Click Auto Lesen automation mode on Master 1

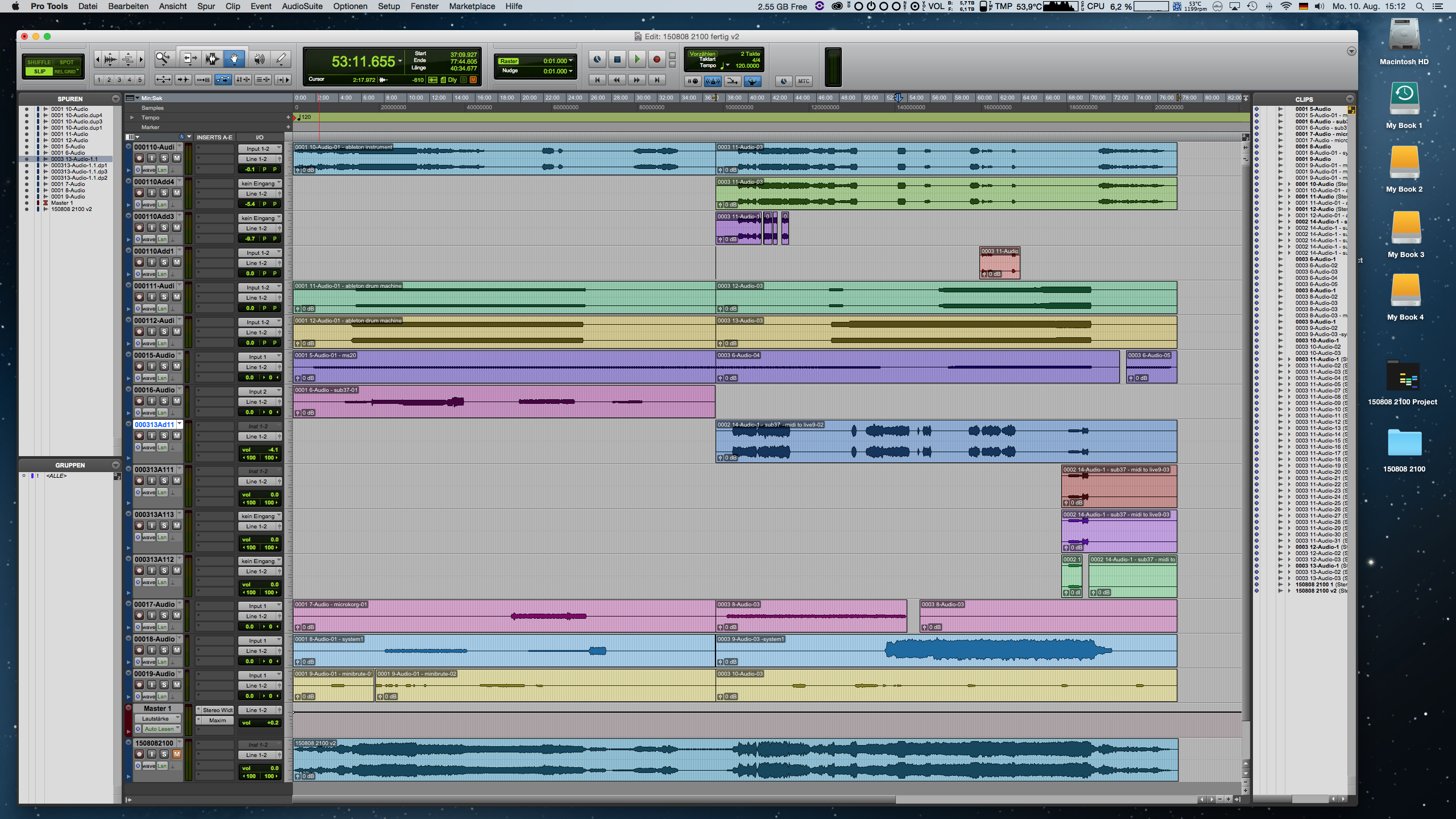tap(162, 729)
